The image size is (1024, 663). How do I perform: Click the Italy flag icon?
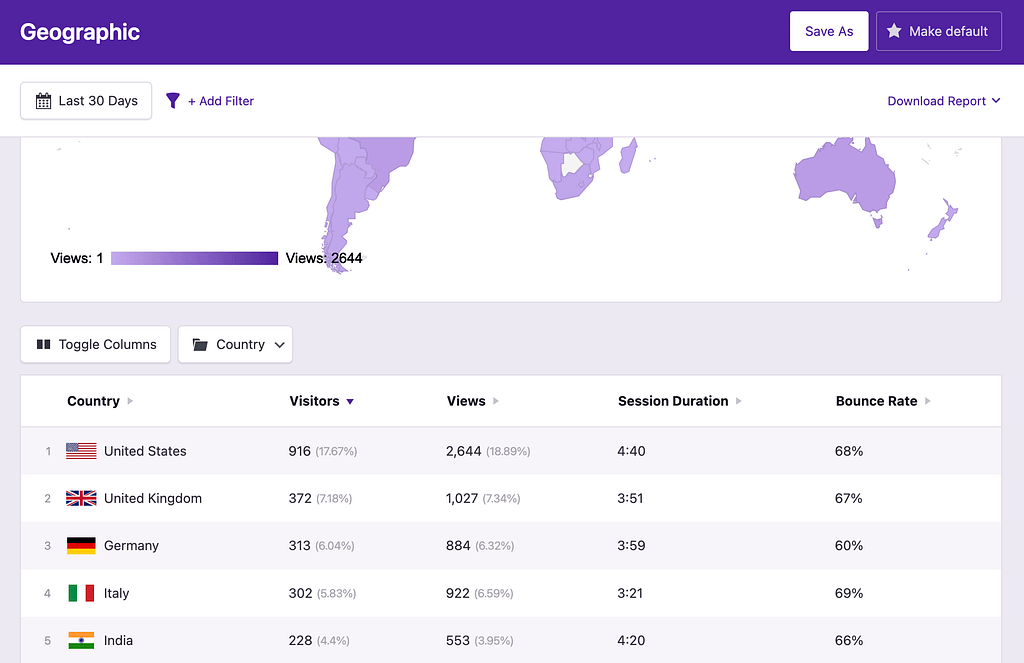pyautogui.click(x=81, y=593)
